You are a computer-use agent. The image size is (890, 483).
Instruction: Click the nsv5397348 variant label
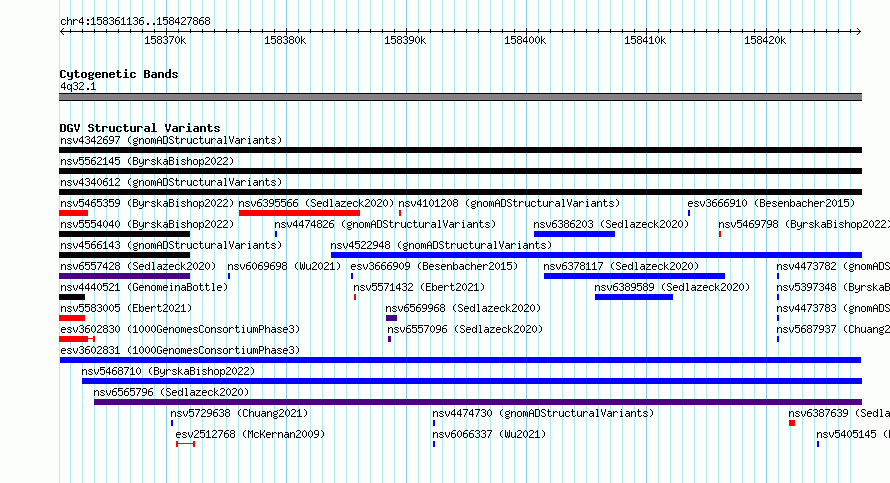point(833,287)
